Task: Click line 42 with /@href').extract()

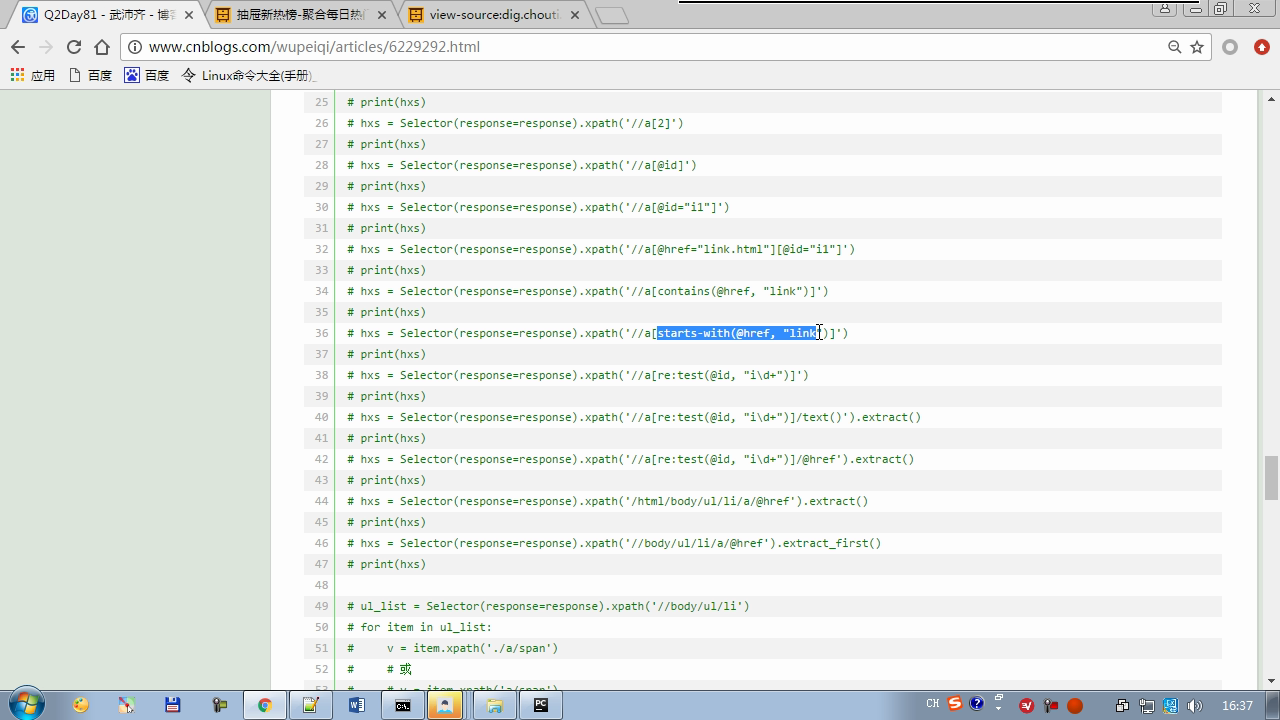Action: tap(631, 459)
